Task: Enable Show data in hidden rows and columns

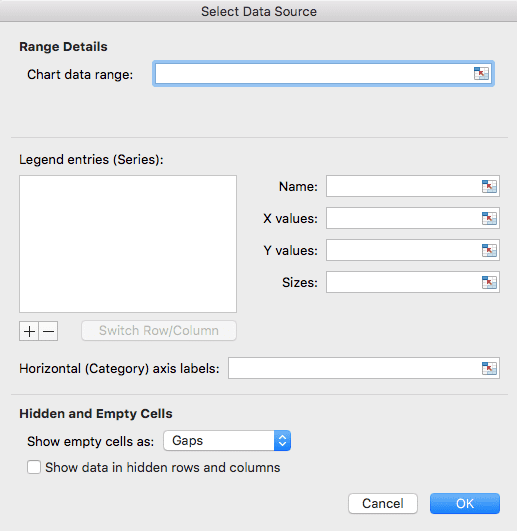Action: (34, 467)
